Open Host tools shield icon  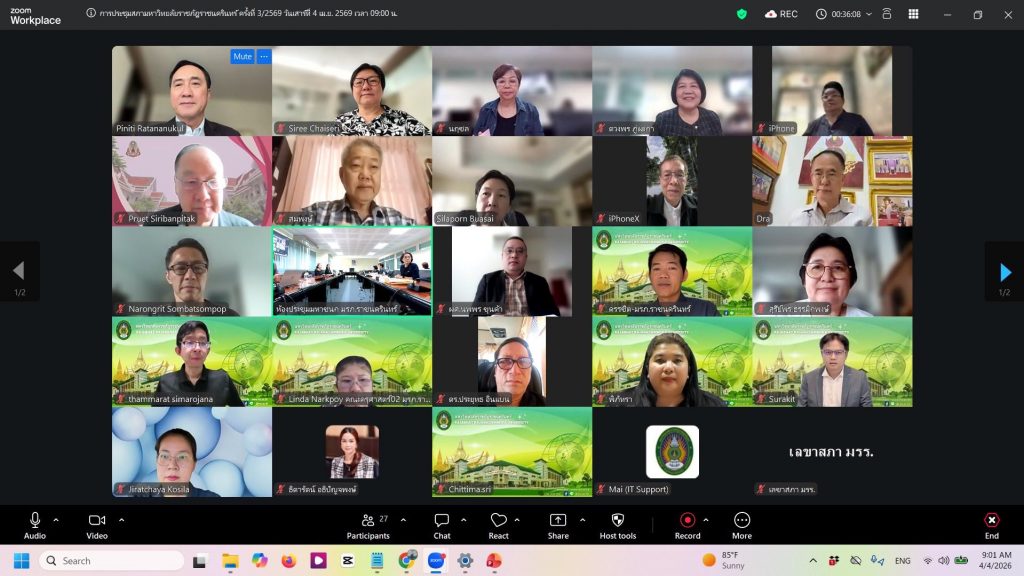click(617, 524)
